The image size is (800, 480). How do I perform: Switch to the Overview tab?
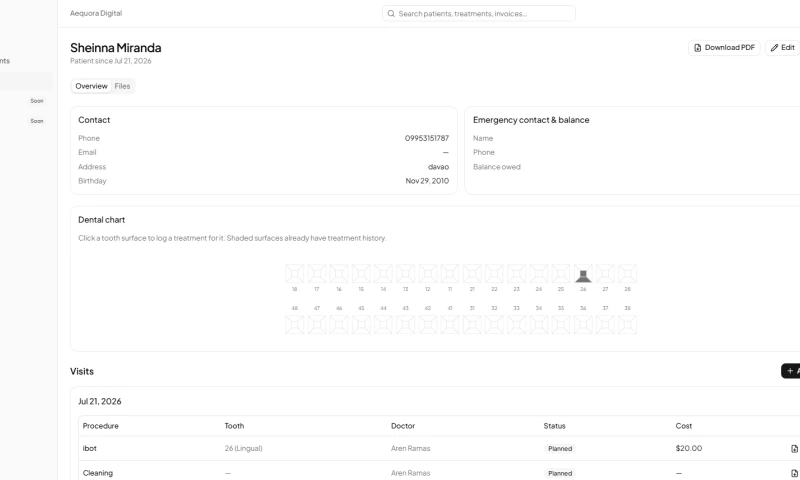tap(91, 86)
